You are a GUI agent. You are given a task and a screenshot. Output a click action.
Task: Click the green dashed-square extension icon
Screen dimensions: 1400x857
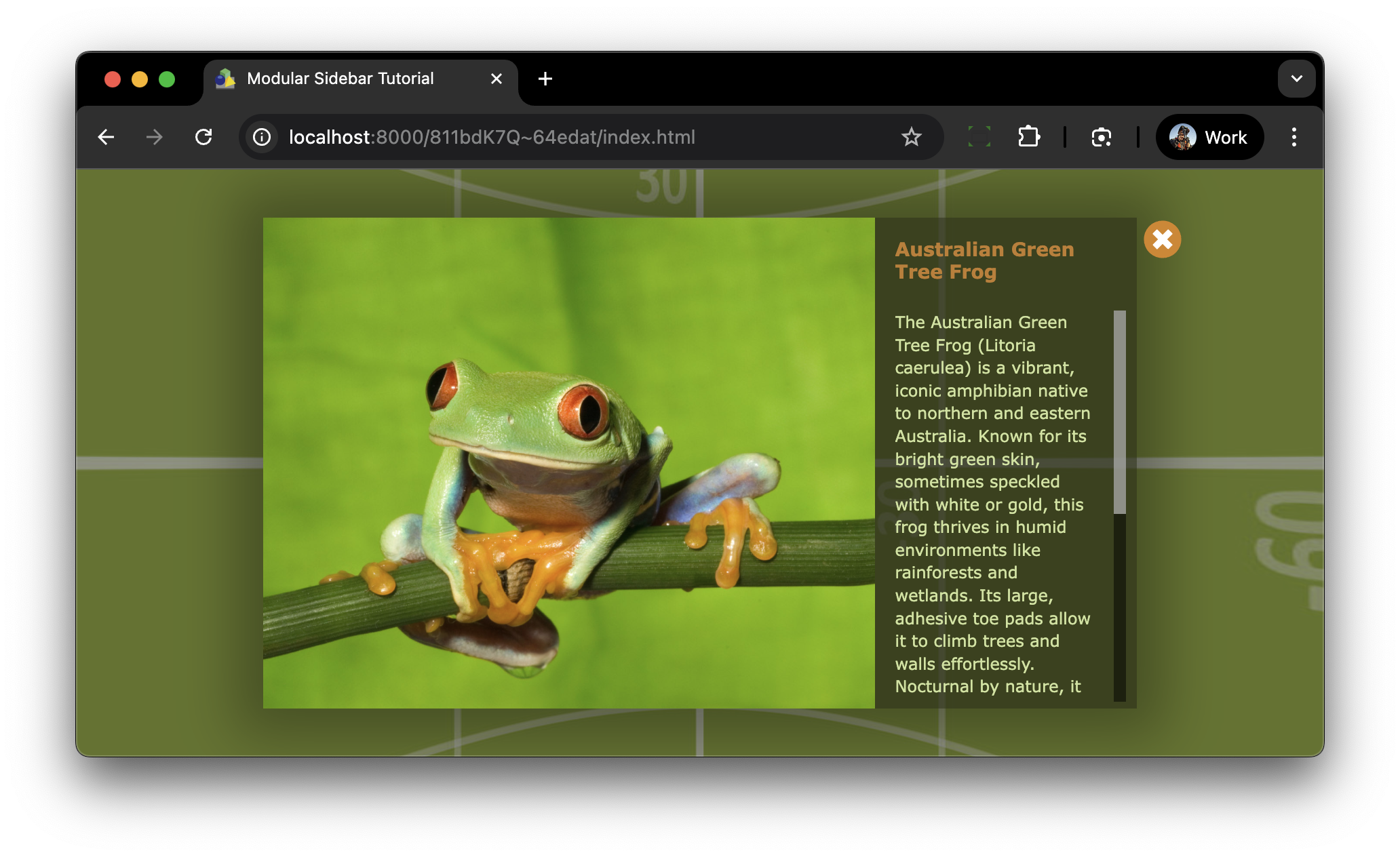[x=979, y=137]
